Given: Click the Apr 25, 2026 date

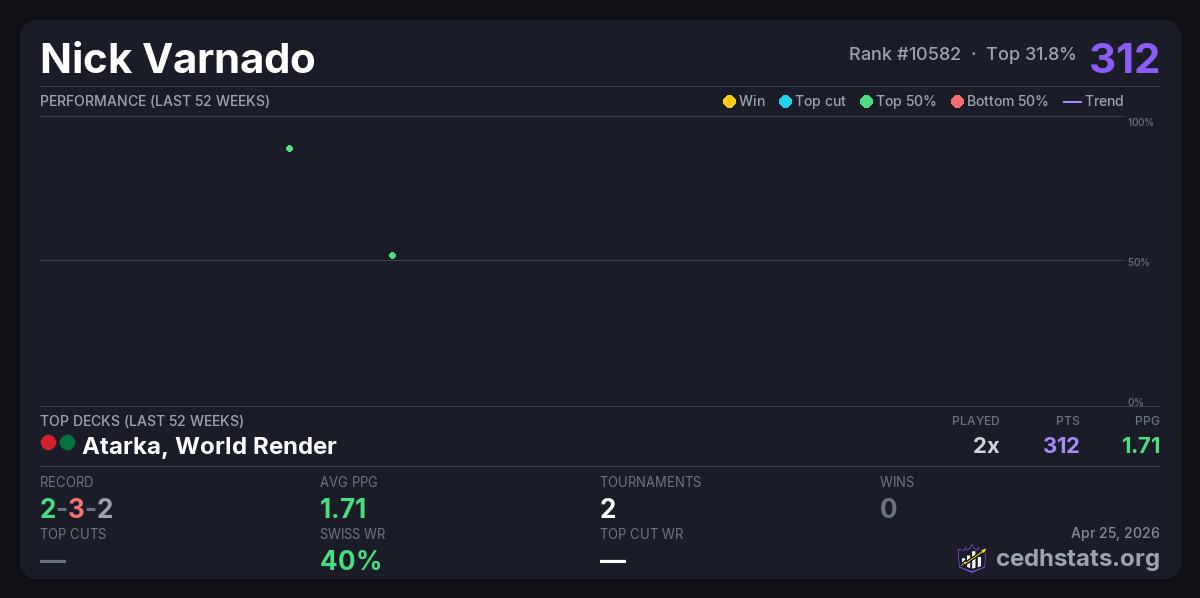Looking at the screenshot, I should (1116, 534).
